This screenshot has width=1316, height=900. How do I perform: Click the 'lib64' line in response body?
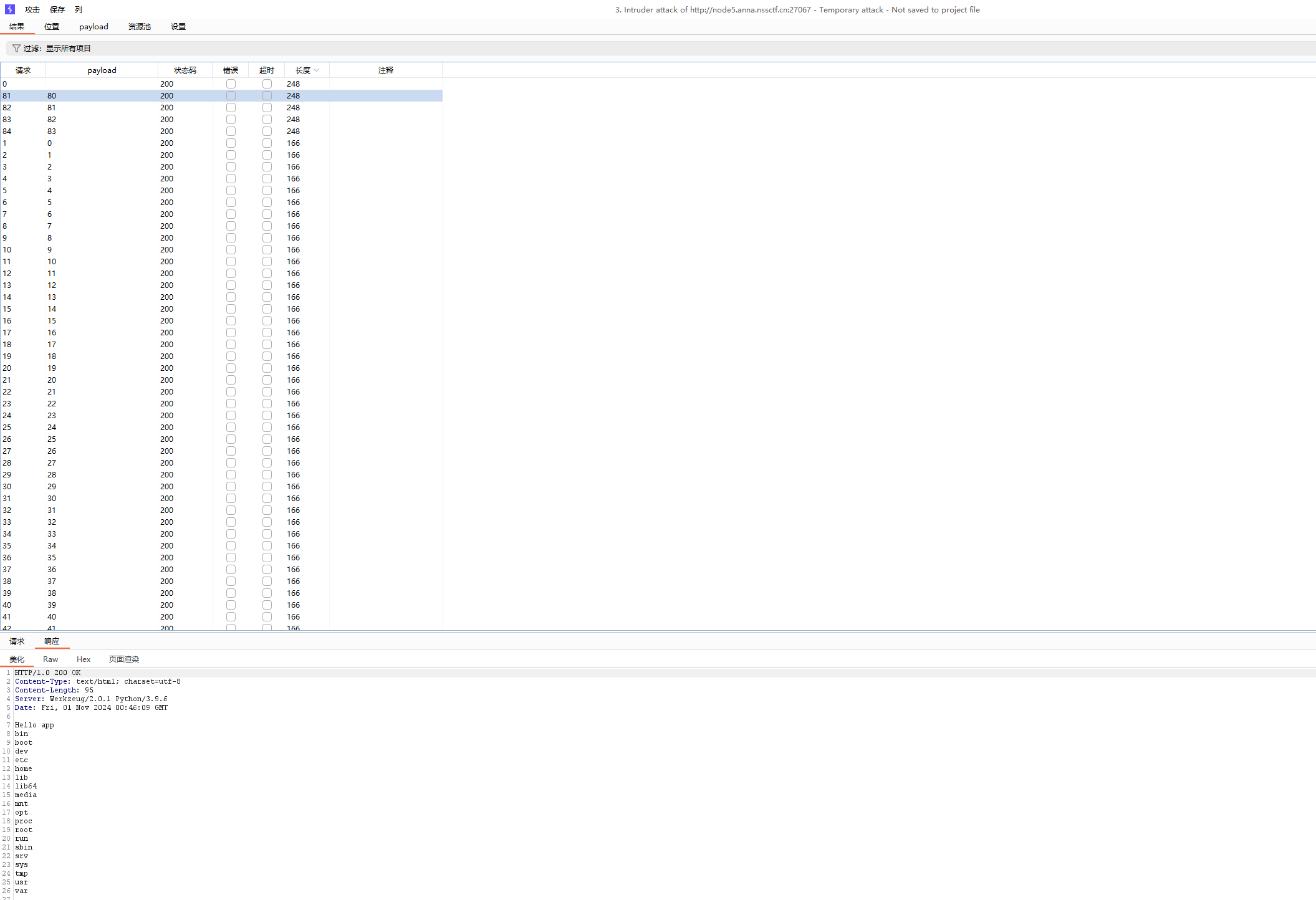(x=26, y=786)
